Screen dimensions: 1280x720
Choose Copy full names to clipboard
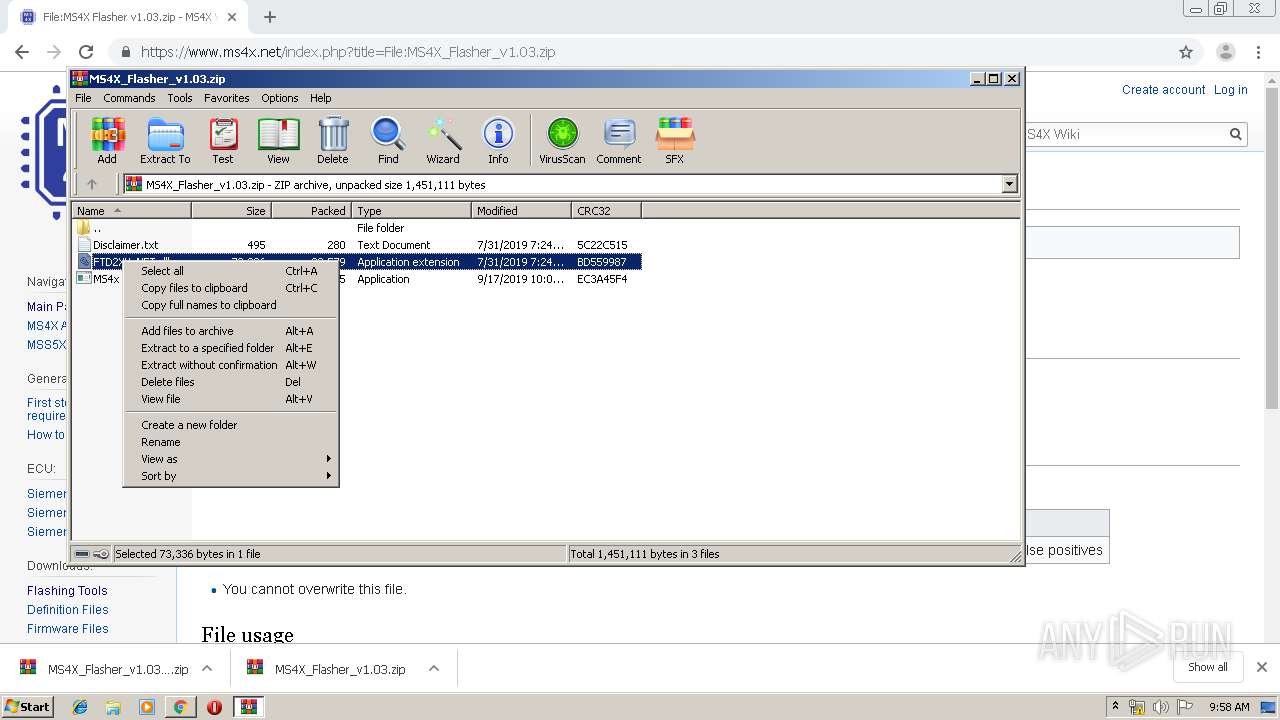point(231,305)
